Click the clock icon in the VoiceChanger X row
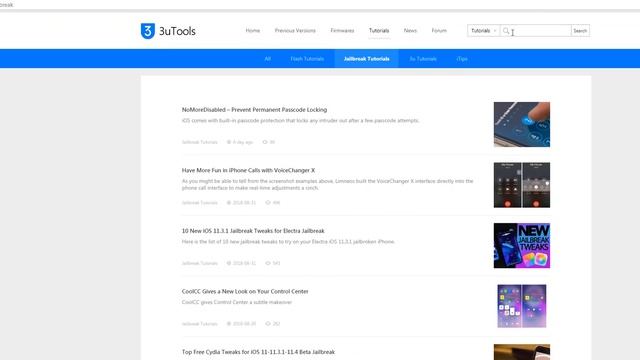 (x=229, y=202)
